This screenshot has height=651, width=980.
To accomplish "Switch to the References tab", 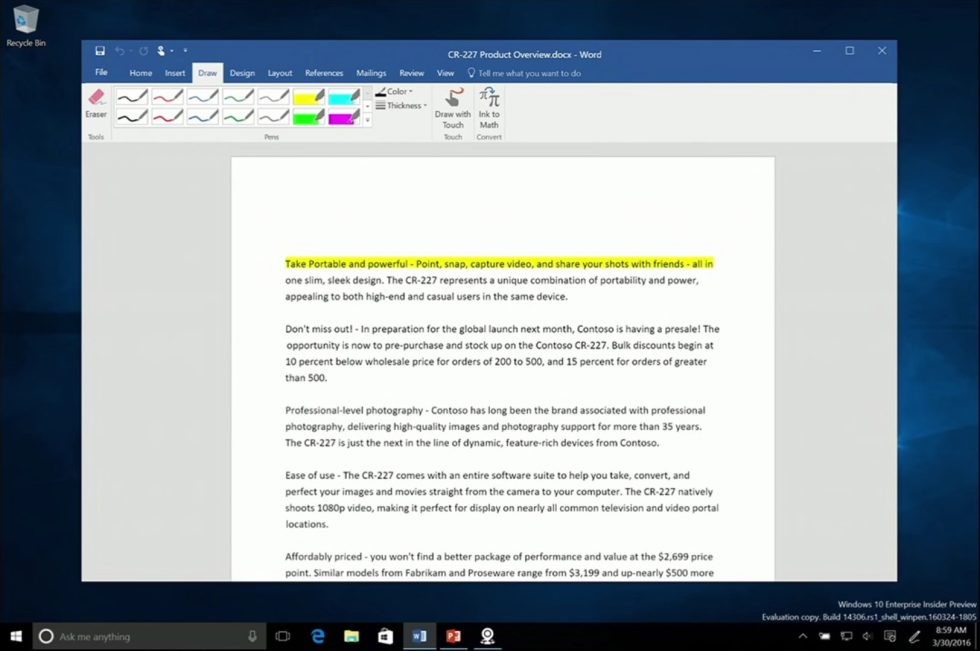I will (324, 73).
